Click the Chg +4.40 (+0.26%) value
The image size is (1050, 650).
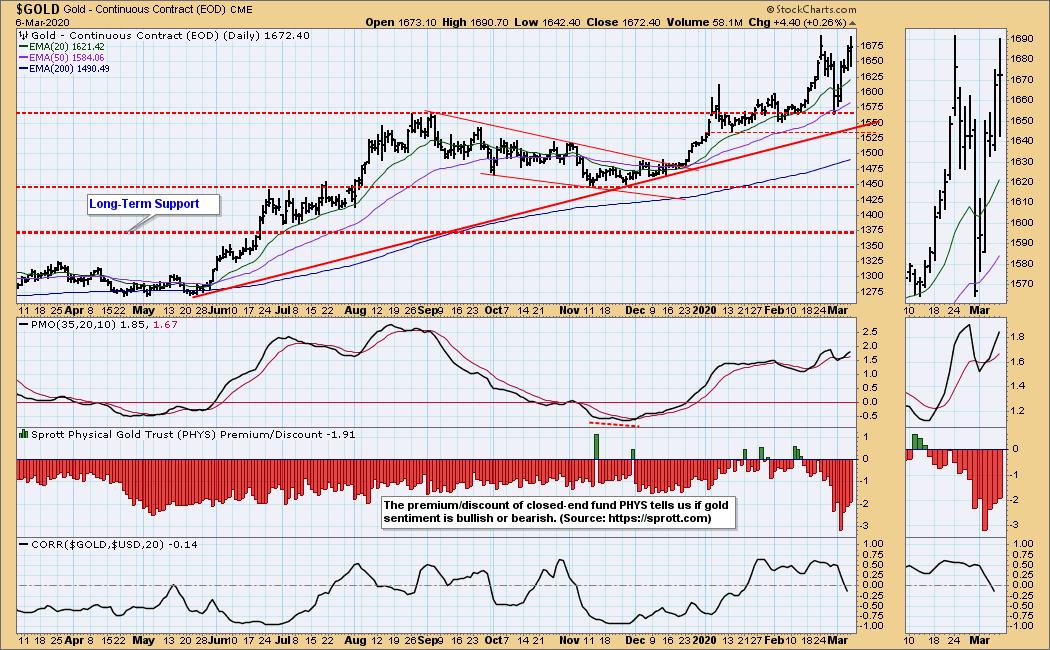click(797, 22)
